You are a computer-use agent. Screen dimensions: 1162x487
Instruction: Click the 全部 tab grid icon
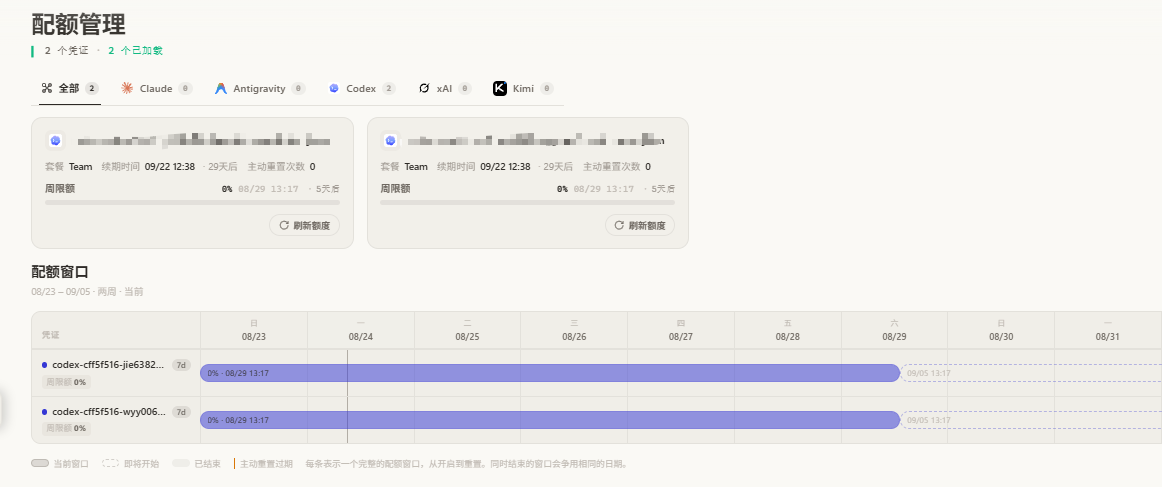47,88
